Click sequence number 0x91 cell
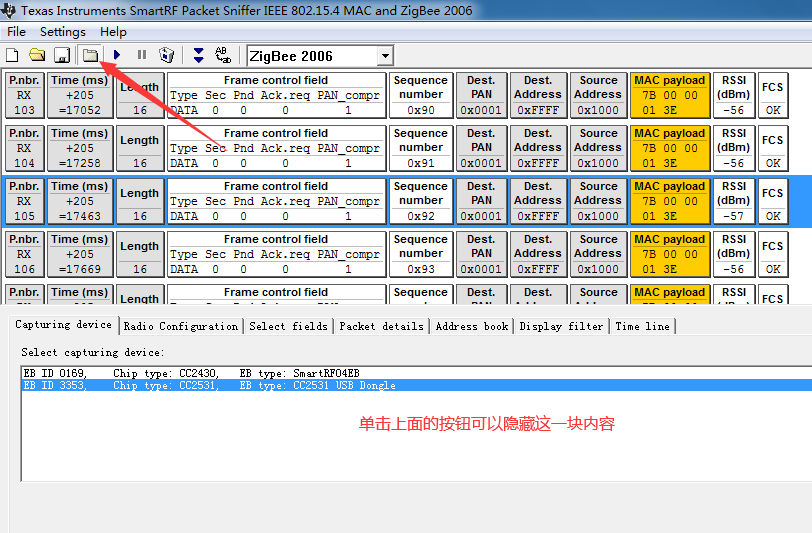This screenshot has width=812, height=533. click(420, 148)
